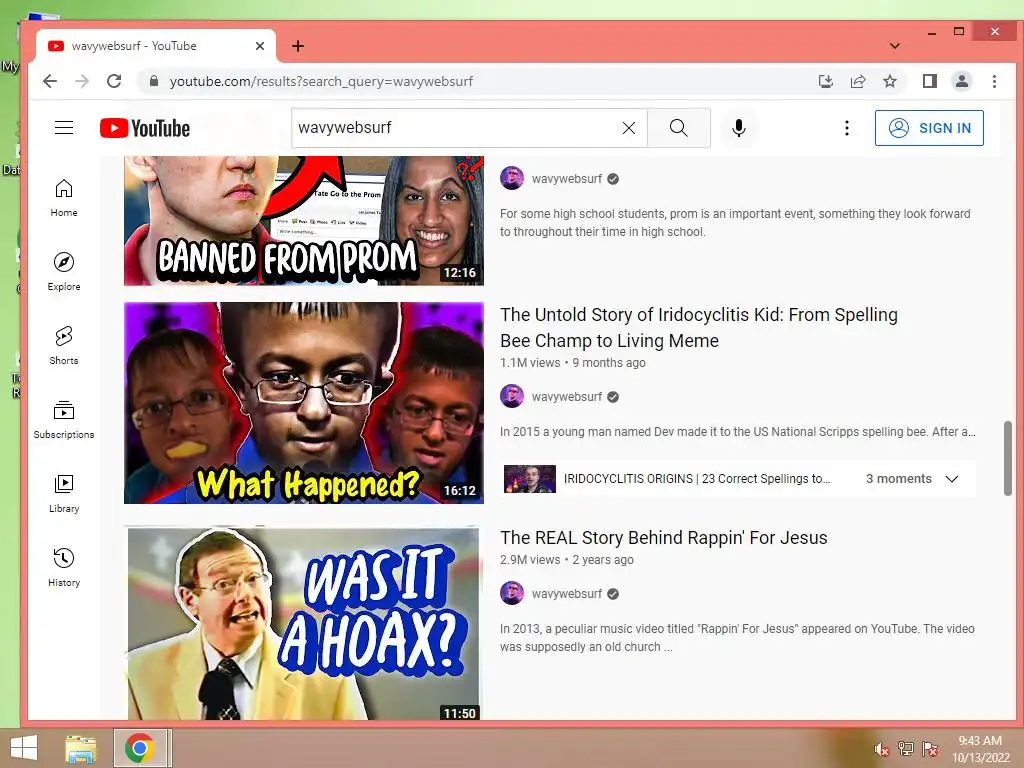Click the share page icon in address bar
The width and height of the screenshot is (1024, 768).
coord(858,81)
